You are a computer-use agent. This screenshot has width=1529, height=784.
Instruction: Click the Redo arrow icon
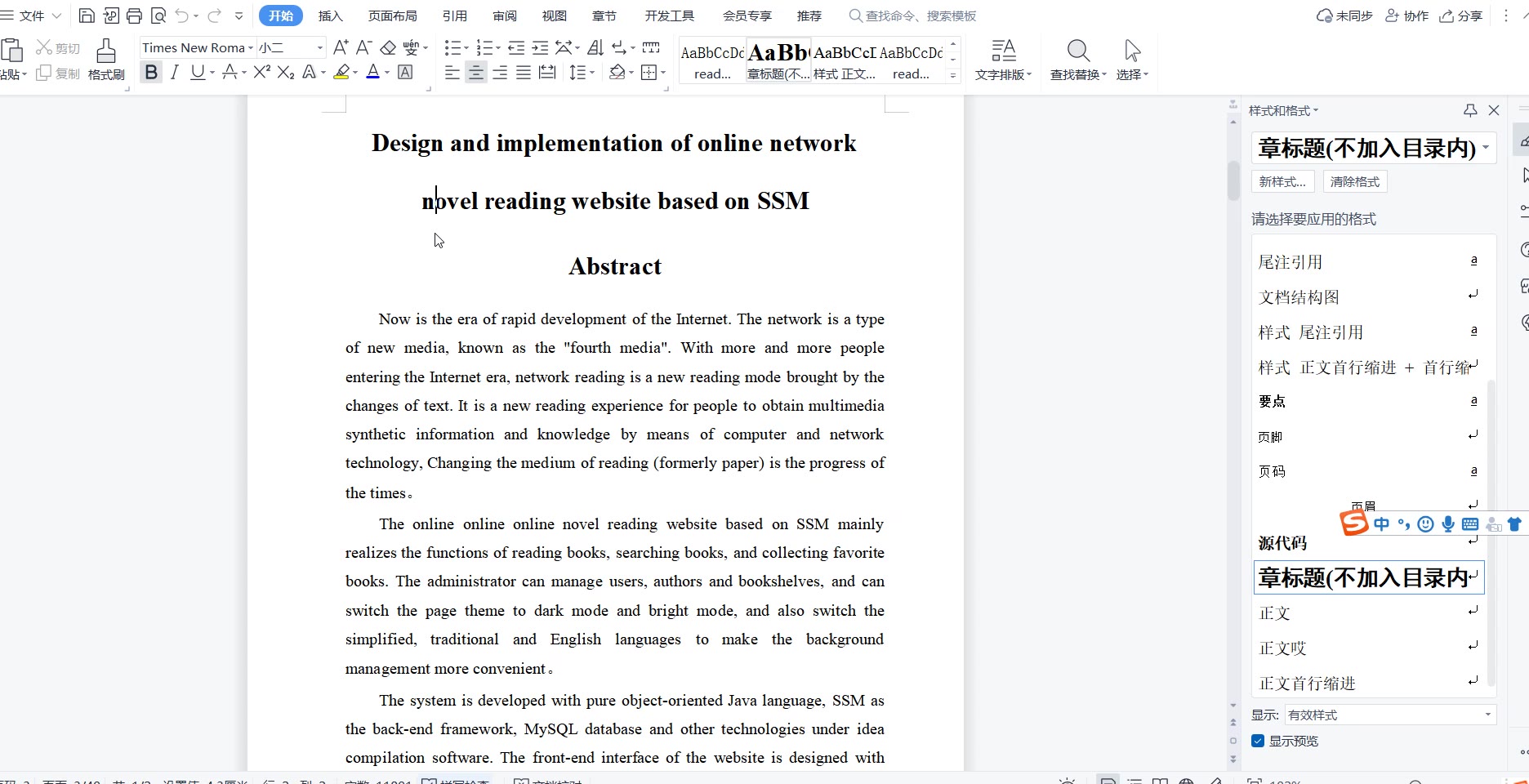click(x=214, y=16)
